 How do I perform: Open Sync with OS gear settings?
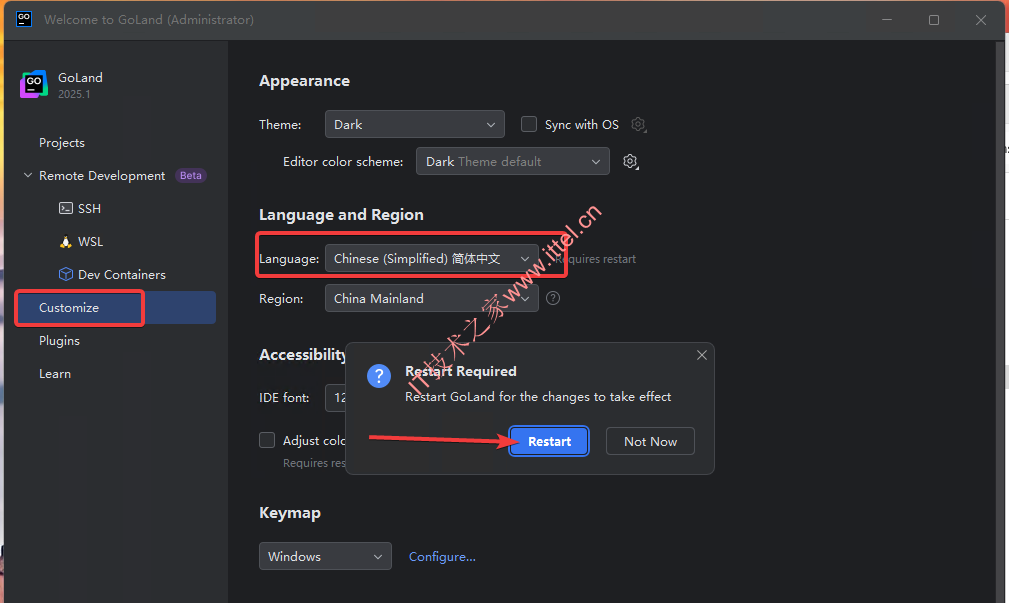point(638,124)
